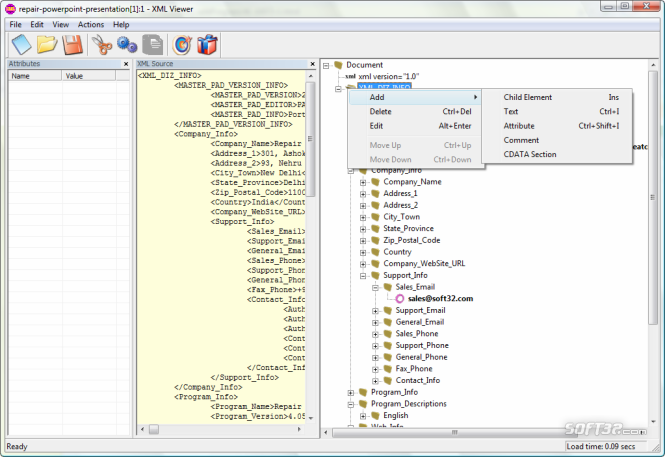Select the Fax_Phone tree item
This screenshot has width=665, height=457.
tap(414, 368)
